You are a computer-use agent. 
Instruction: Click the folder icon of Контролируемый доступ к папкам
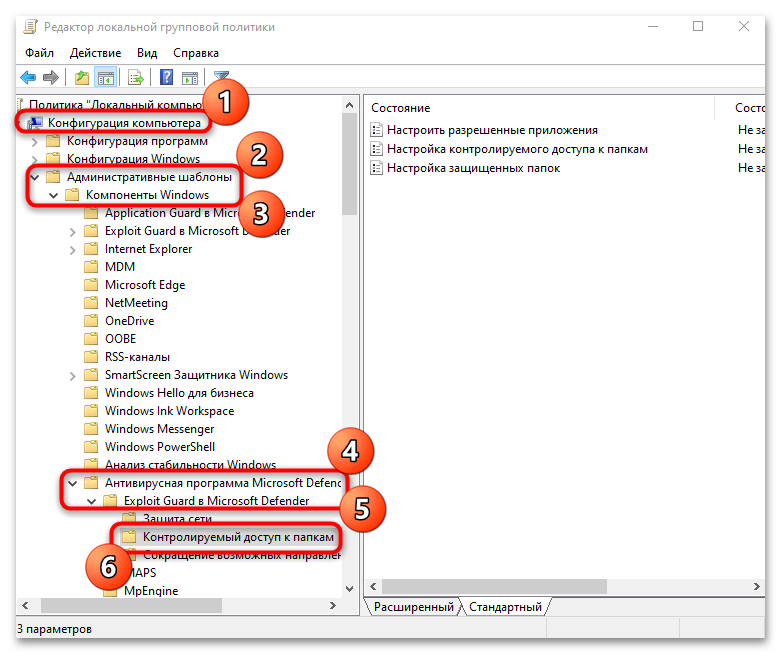pos(129,536)
